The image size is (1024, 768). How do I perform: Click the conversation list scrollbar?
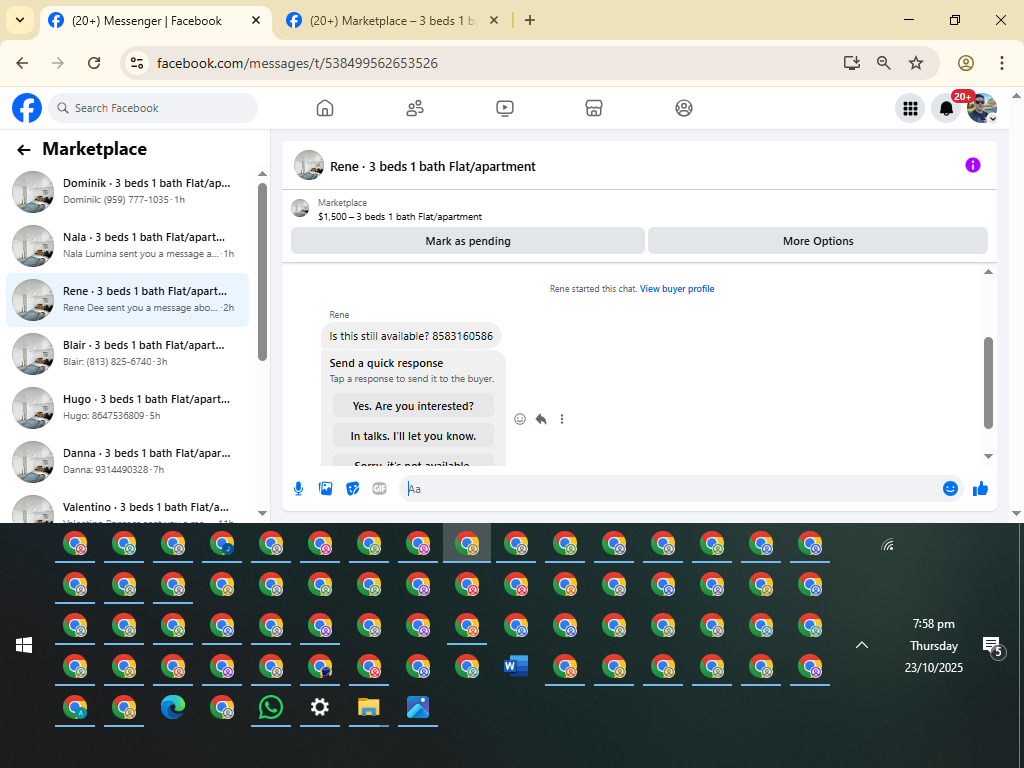point(263,272)
